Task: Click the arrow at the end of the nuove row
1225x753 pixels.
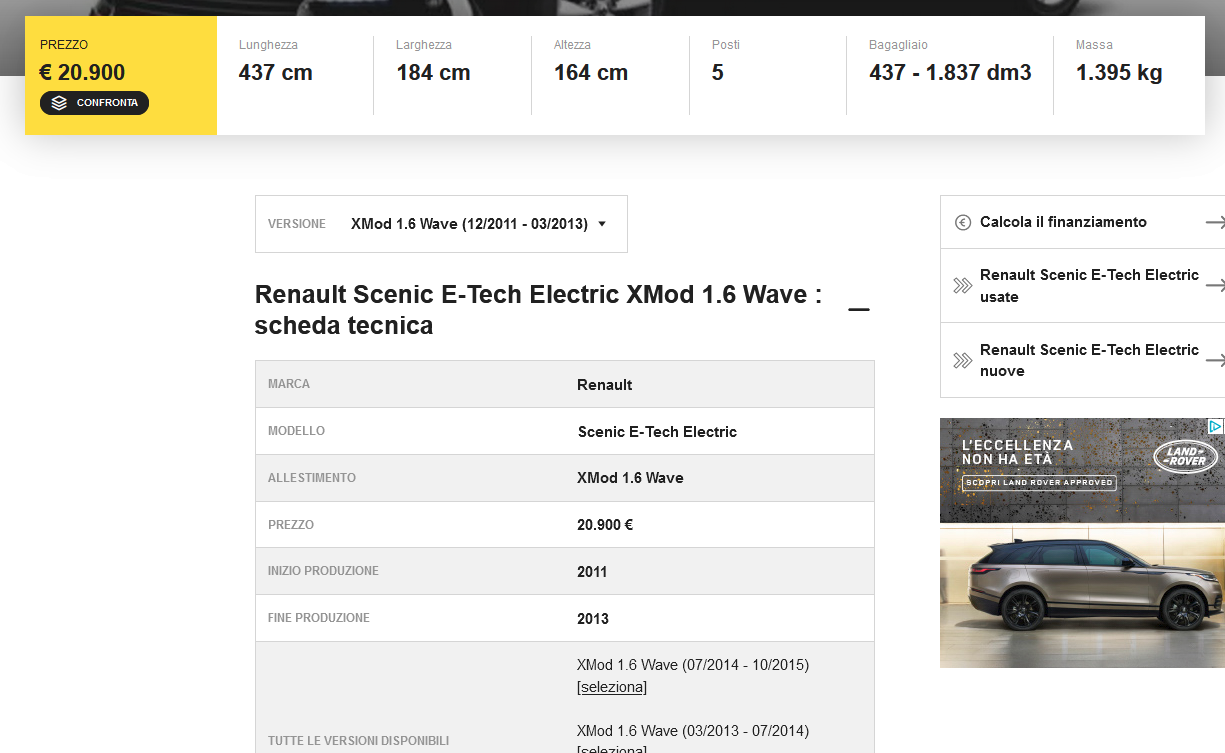Action: (1215, 360)
